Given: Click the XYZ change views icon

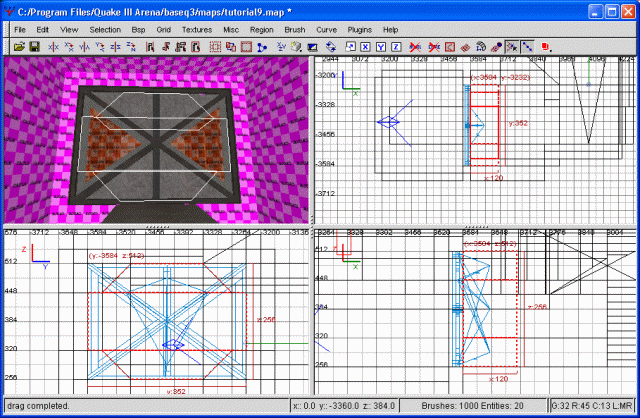Looking at the screenshot, I should (281, 47).
